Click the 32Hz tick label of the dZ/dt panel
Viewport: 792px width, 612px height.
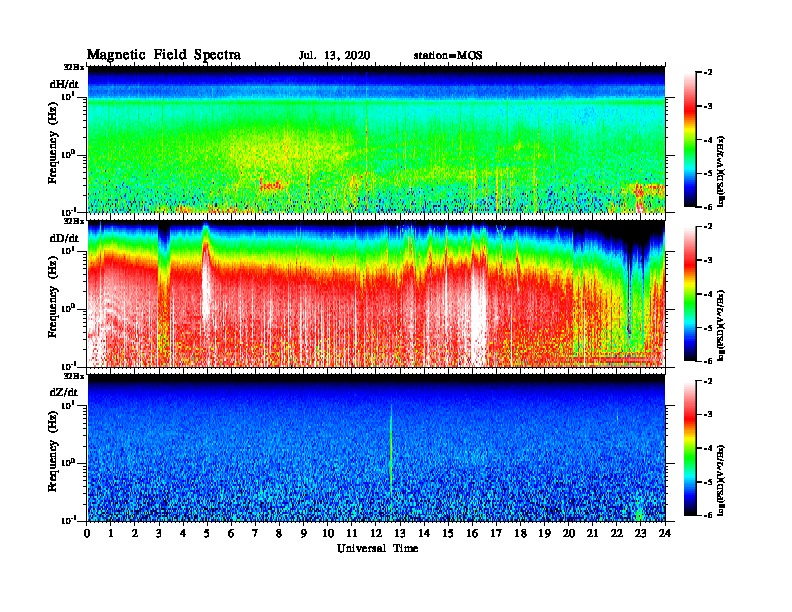(74, 376)
